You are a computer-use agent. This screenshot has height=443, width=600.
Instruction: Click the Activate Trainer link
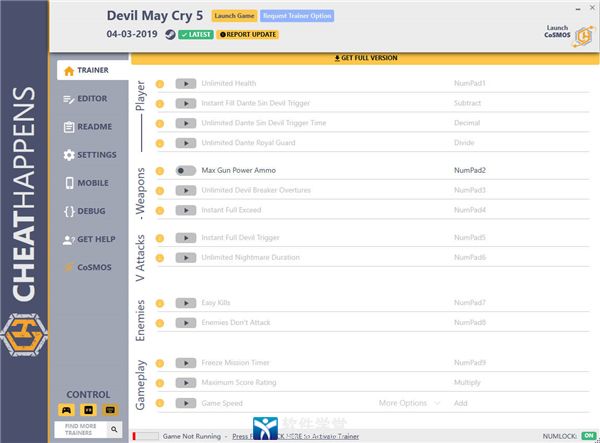[x=295, y=436]
